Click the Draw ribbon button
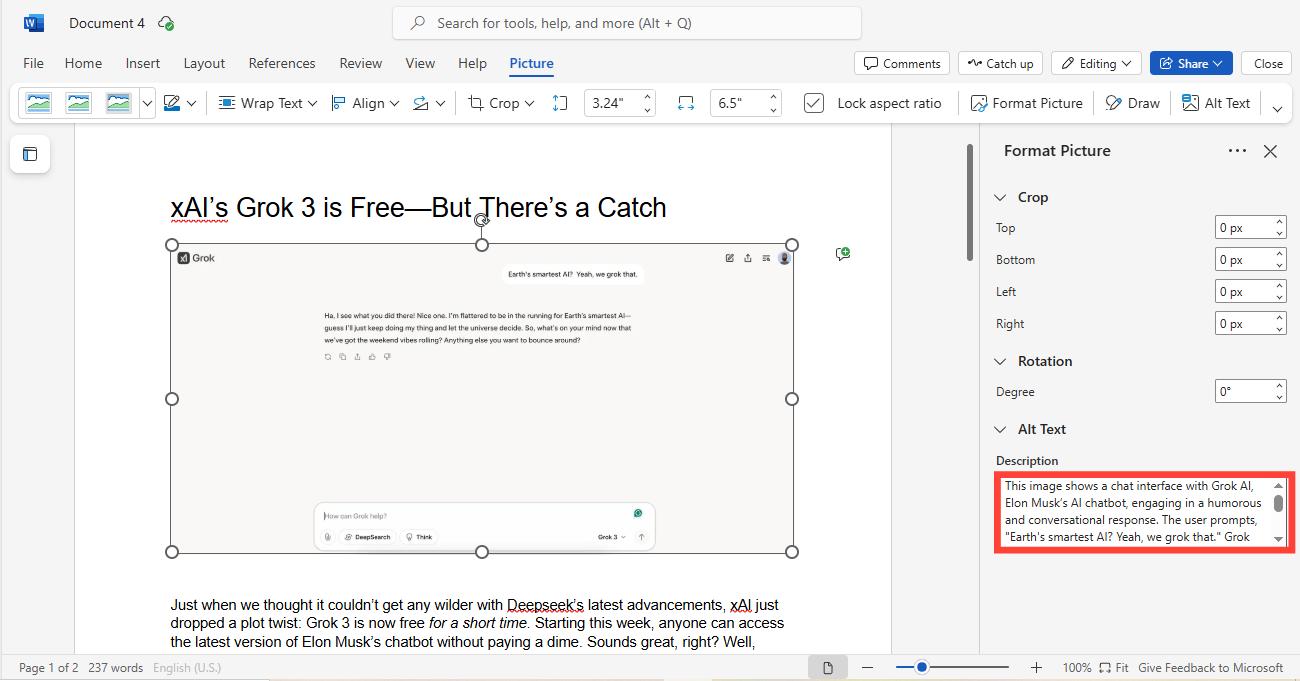Viewport: 1300px width, 681px height. 1133,103
